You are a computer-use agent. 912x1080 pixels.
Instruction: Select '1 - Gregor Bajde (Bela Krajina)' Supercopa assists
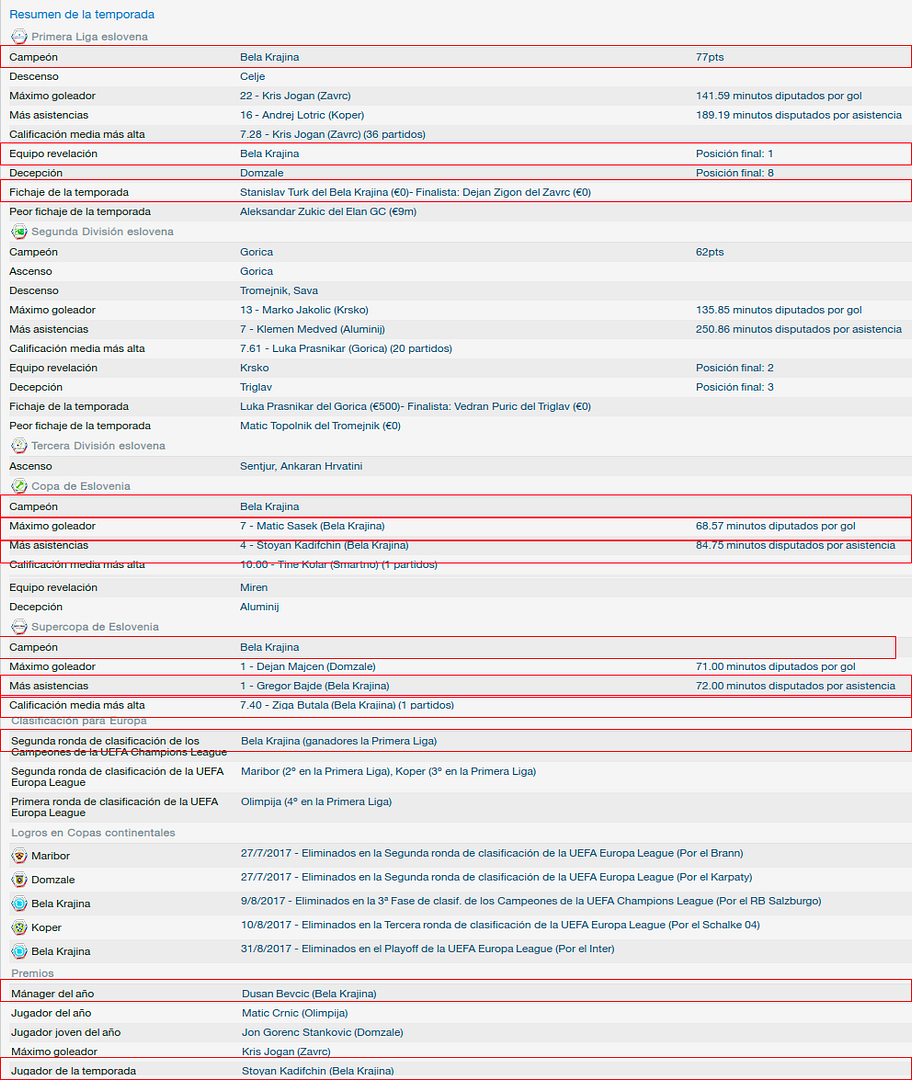tap(315, 686)
